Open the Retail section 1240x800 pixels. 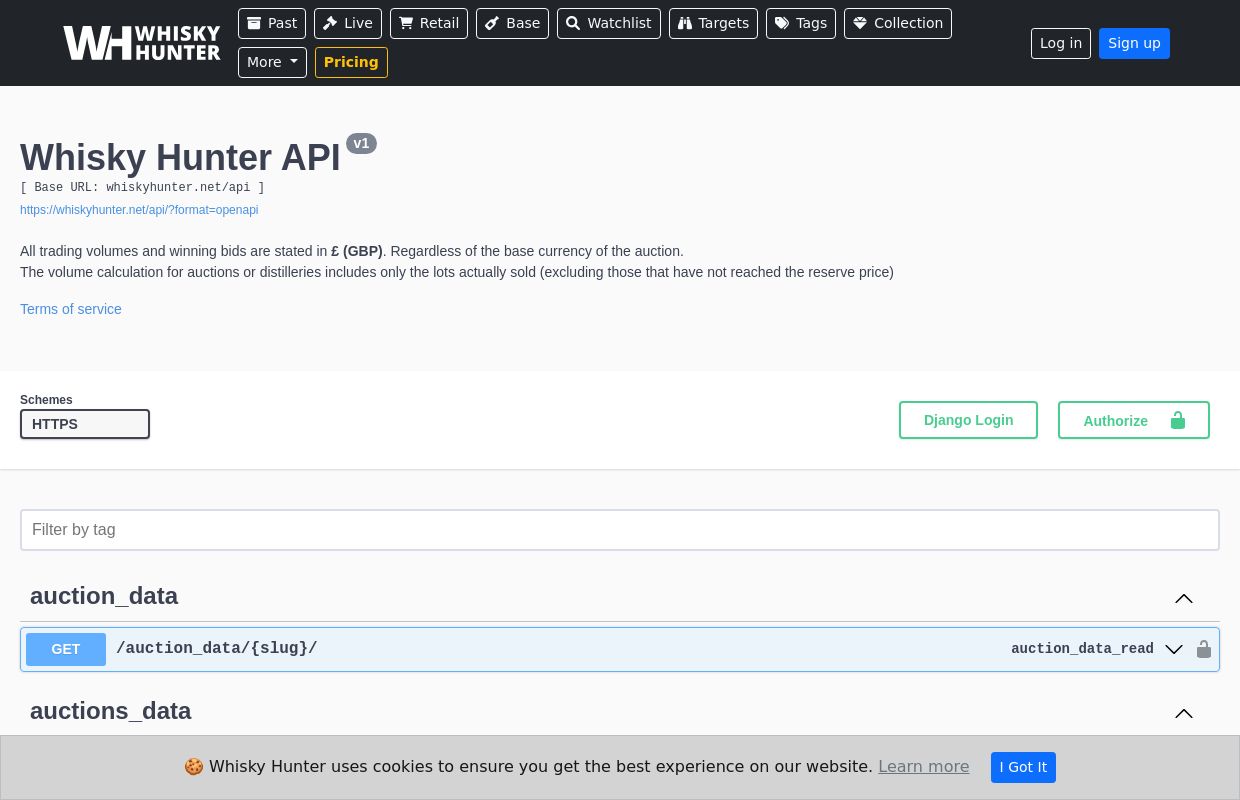point(429,23)
